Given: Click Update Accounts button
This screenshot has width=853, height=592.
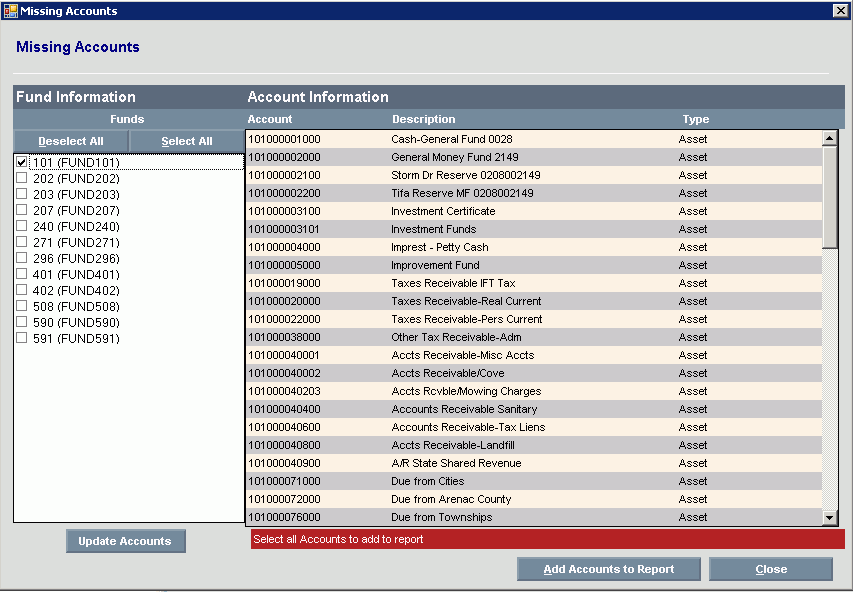Looking at the screenshot, I should [x=125, y=541].
